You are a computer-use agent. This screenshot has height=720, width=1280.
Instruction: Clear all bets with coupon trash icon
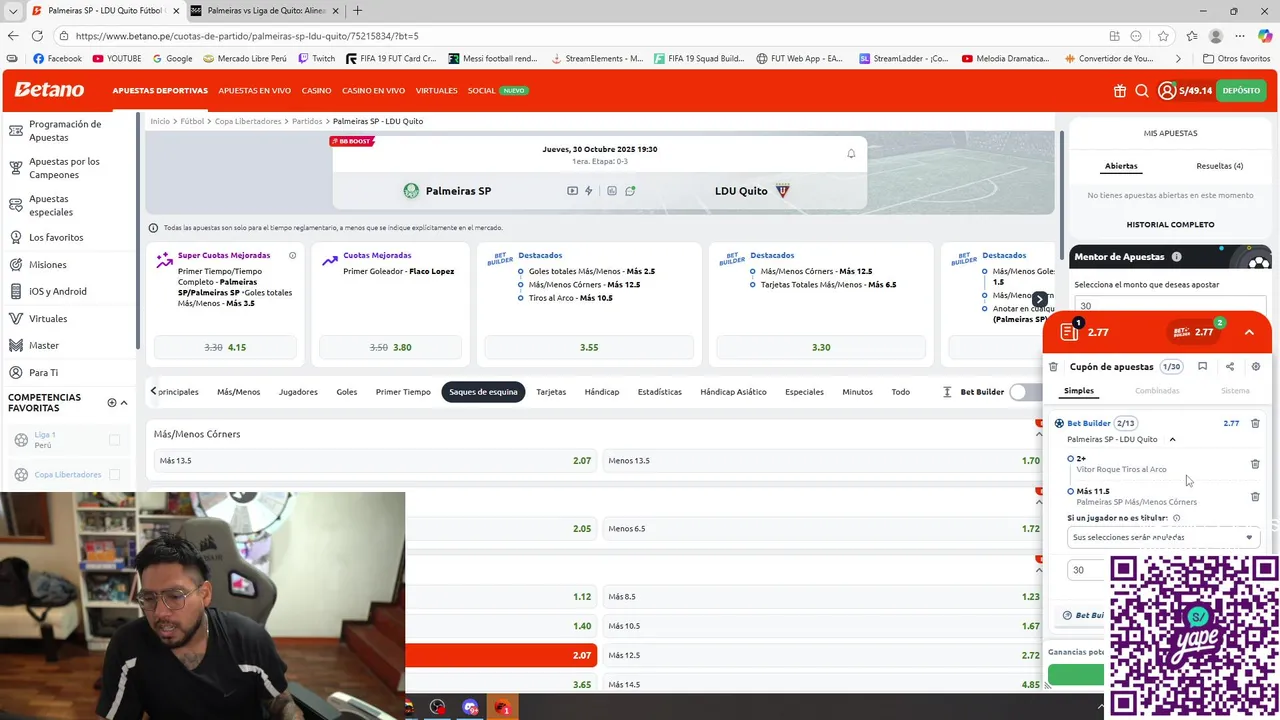click(1053, 367)
